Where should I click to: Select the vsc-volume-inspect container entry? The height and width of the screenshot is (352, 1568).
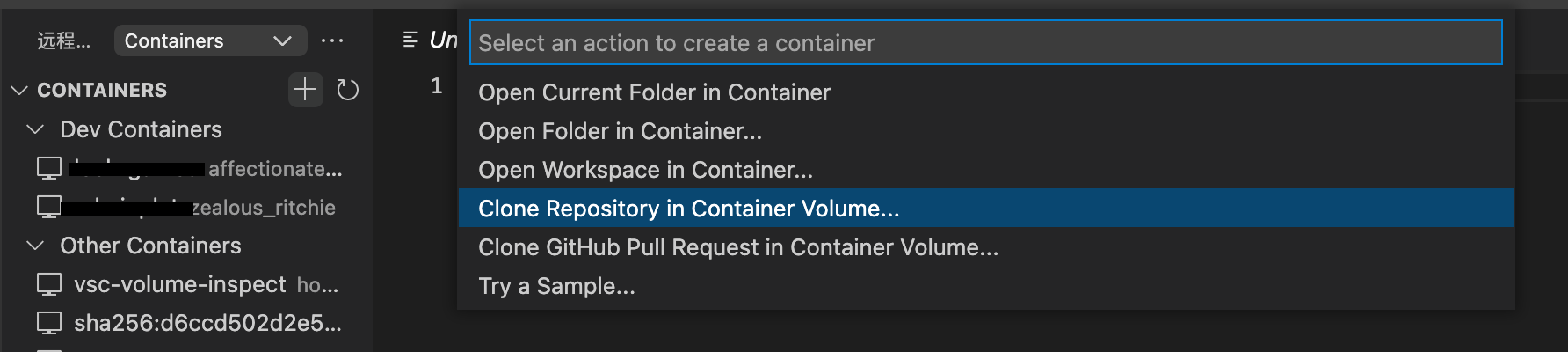pyautogui.click(x=179, y=284)
